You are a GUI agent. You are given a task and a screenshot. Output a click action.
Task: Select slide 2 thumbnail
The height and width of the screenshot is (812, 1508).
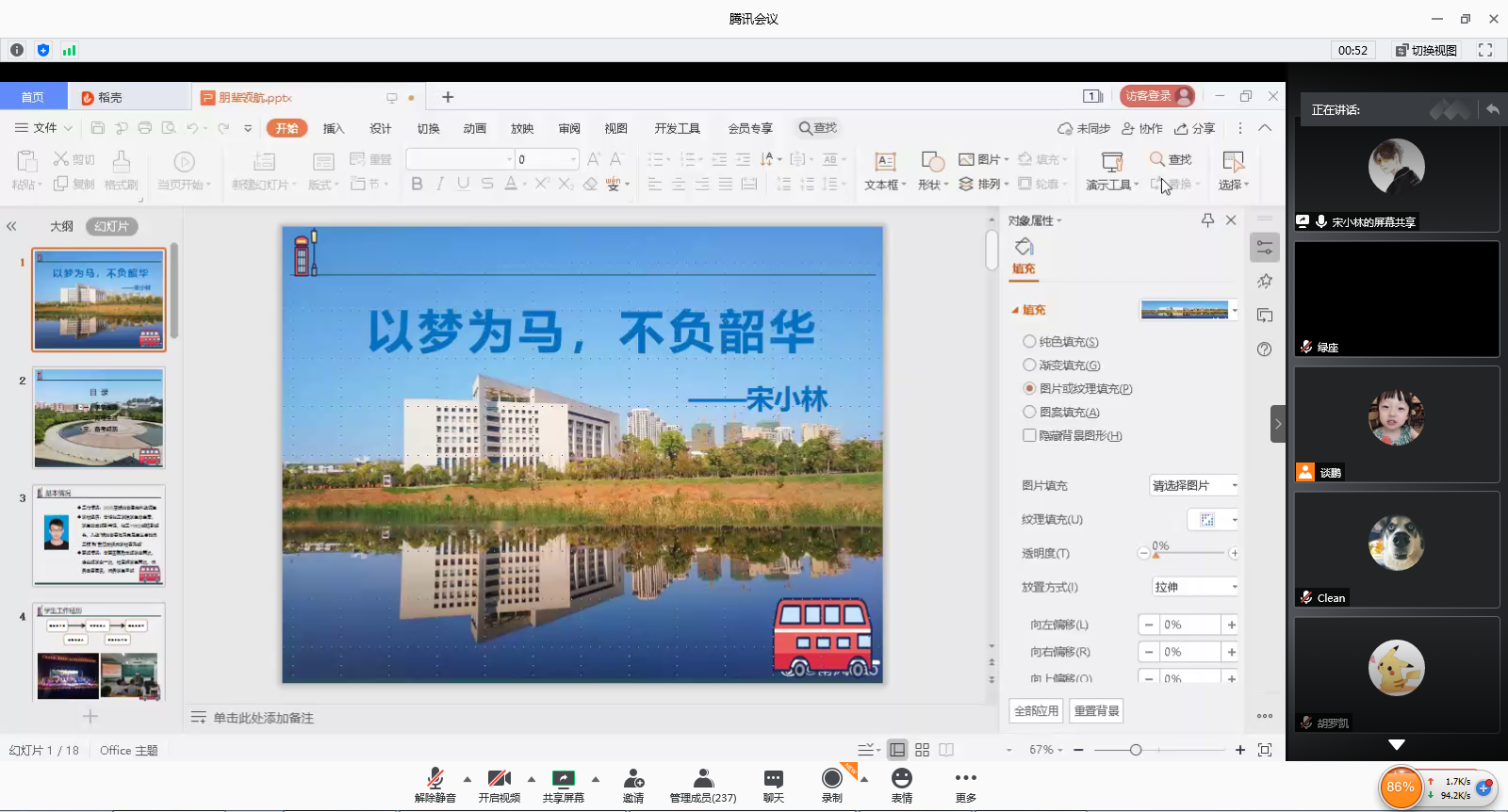click(x=99, y=417)
